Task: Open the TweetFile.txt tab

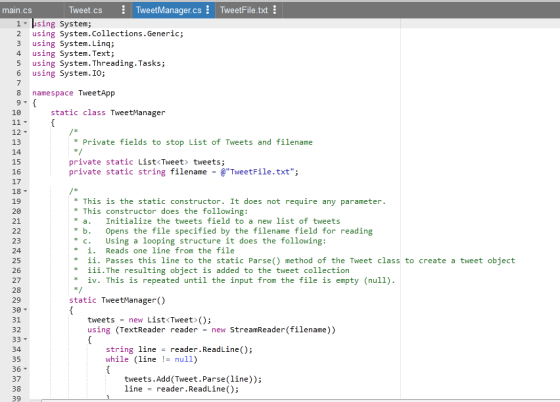Action: point(244,10)
